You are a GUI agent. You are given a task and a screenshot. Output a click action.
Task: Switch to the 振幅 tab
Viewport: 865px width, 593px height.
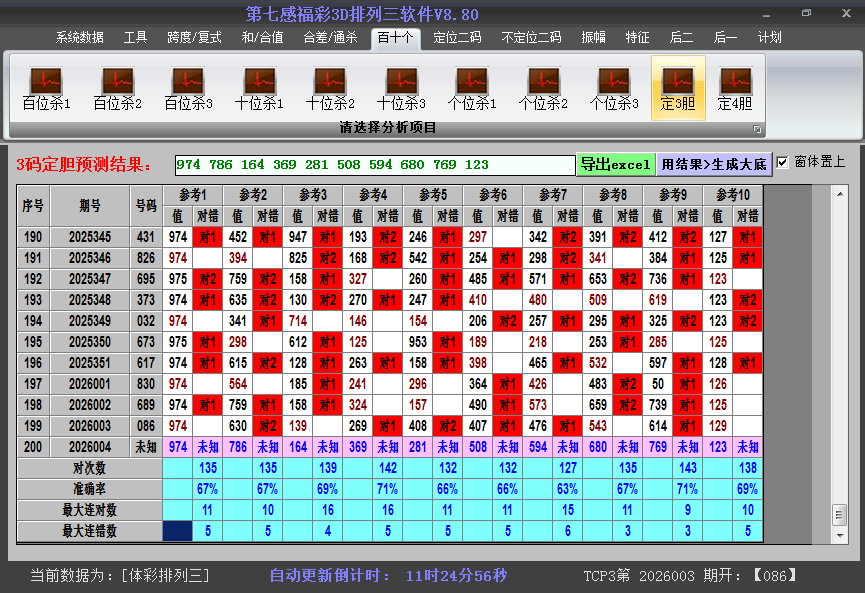(x=594, y=38)
